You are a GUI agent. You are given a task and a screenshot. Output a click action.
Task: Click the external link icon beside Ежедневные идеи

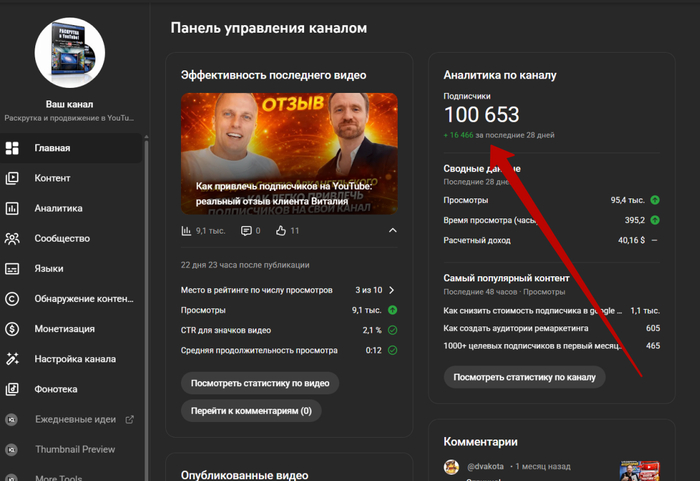pyautogui.click(x=129, y=419)
